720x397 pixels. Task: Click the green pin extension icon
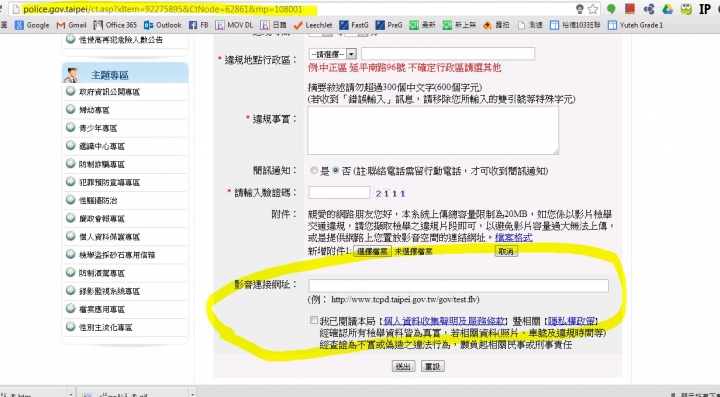[x=611, y=9]
